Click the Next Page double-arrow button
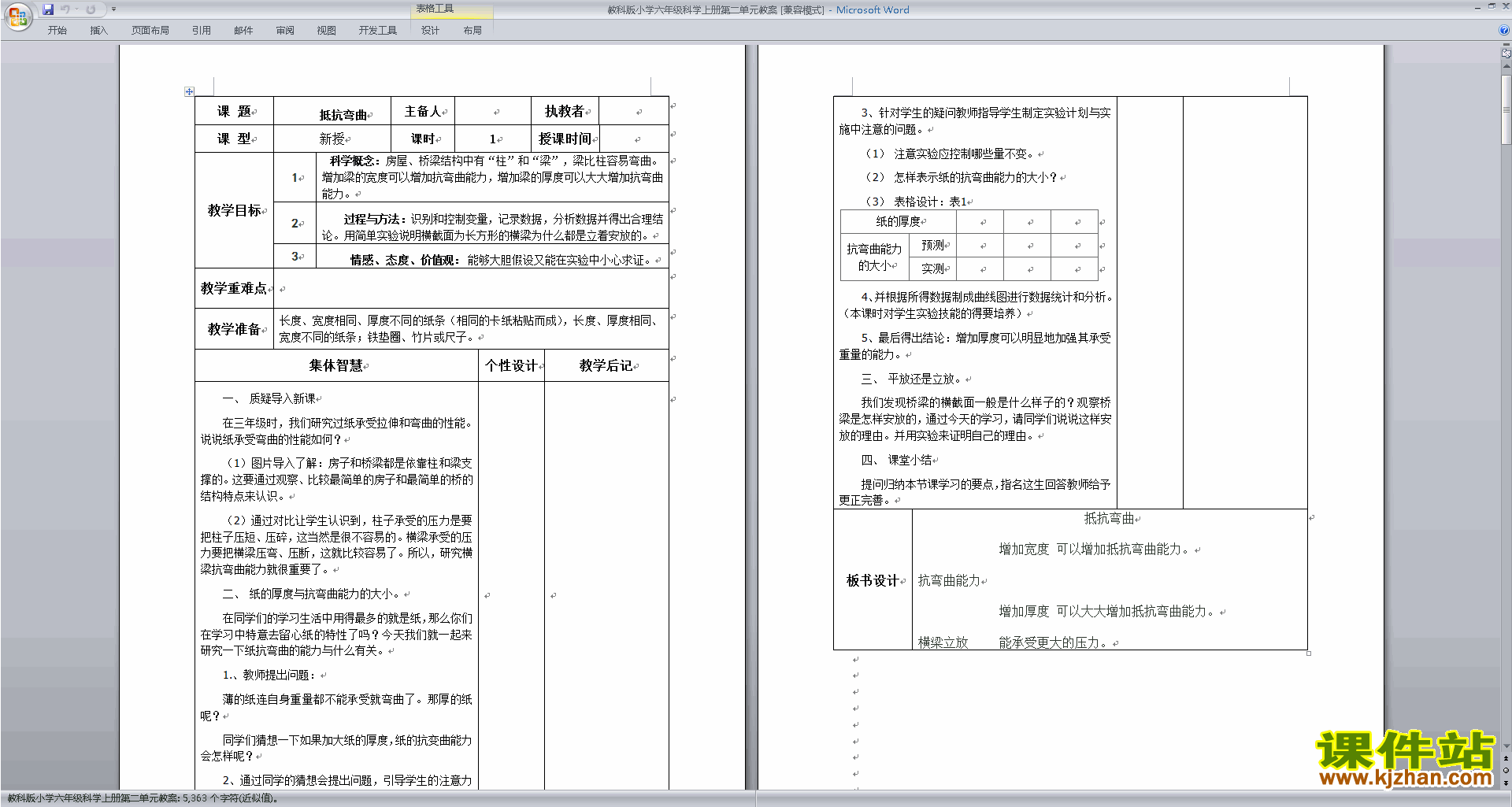The height and width of the screenshot is (807, 1512). pos(1506,783)
